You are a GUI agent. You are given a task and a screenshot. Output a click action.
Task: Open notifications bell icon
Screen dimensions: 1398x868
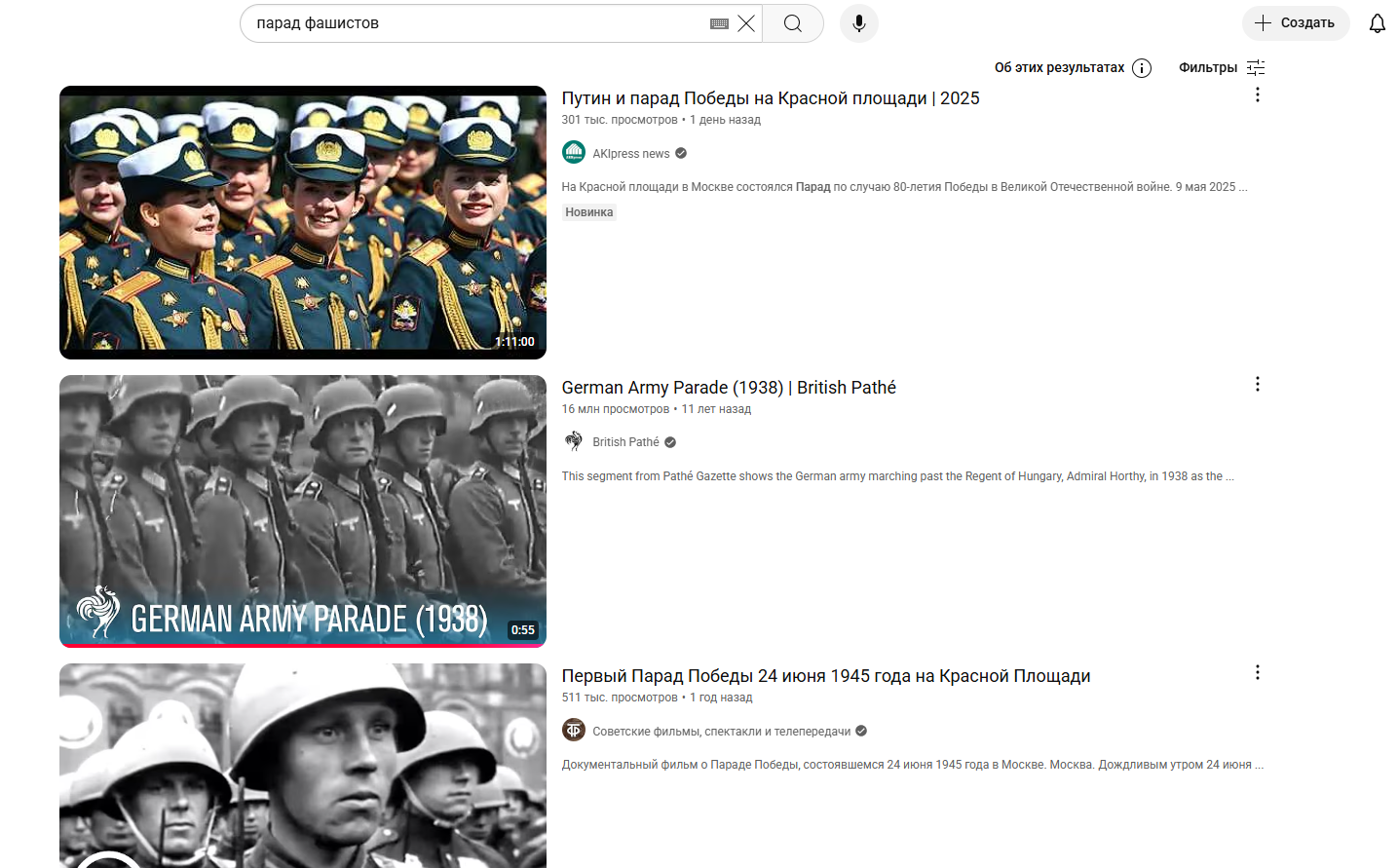(1377, 23)
